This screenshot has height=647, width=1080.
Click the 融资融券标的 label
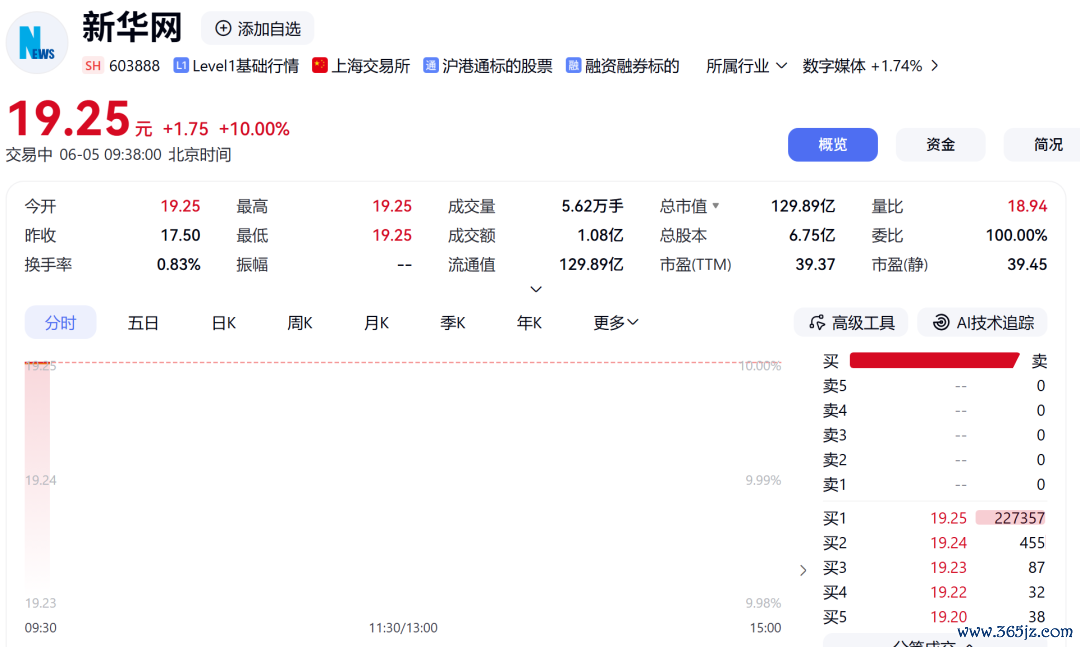632,65
